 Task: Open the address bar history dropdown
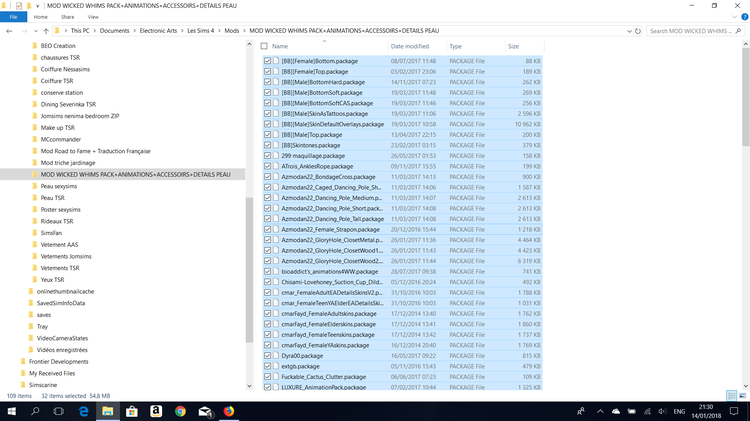click(629, 31)
